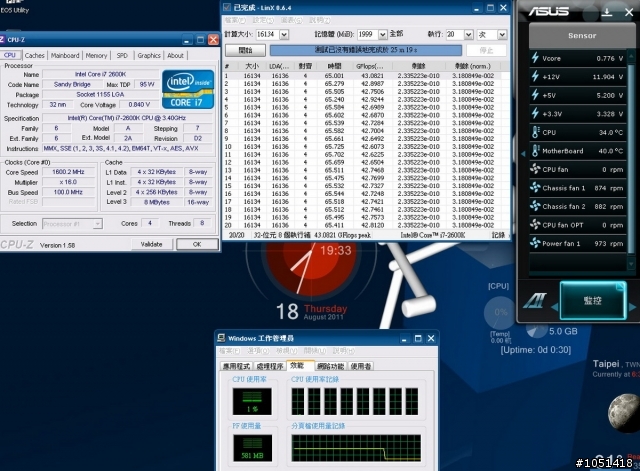
Task: Click the +12V lightning bolt icon
Action: click(x=535, y=76)
